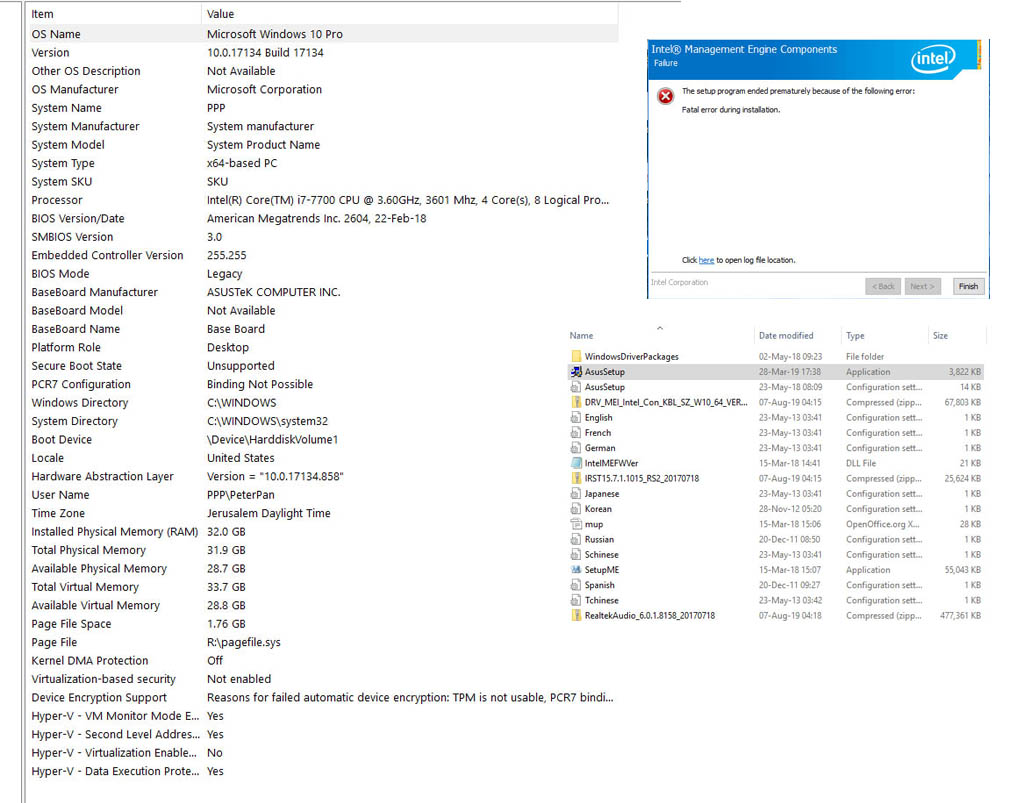This screenshot has width=1024, height=803.
Task: Sort files by the Name column header
Action: (581, 336)
